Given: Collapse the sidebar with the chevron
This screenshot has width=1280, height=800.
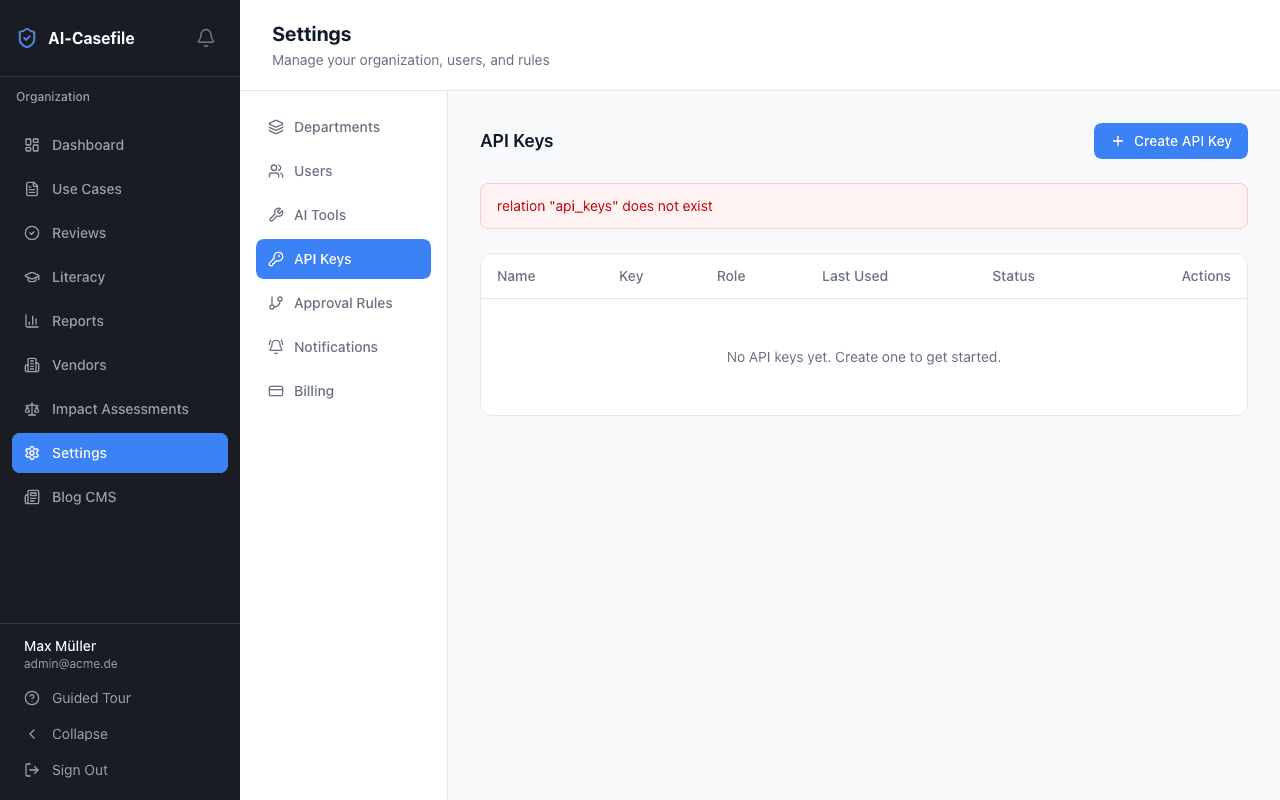Looking at the screenshot, I should [31, 734].
